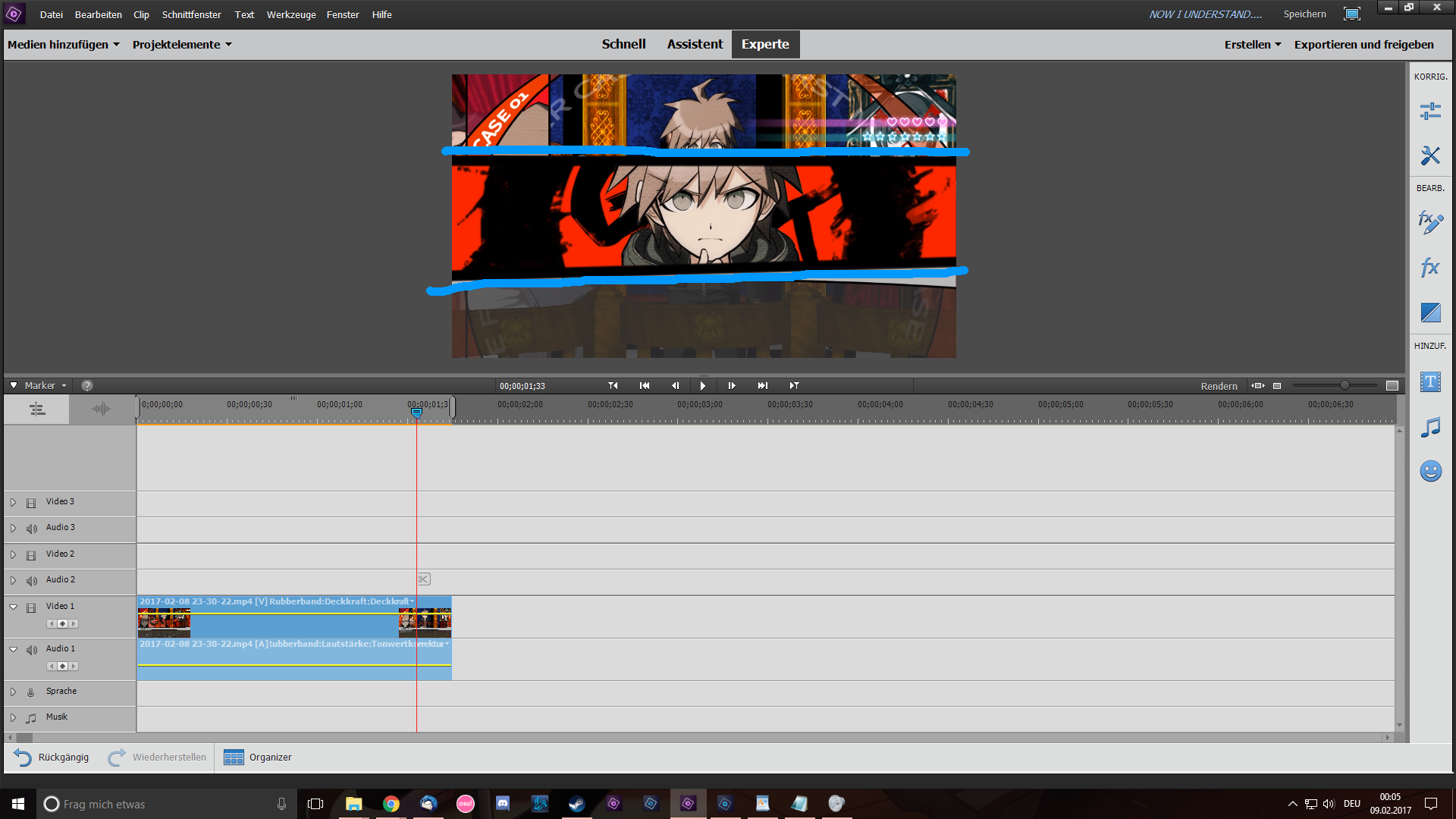Screen dimensions: 1456x819
Task: Click the Rendern button
Action: 1219,386
